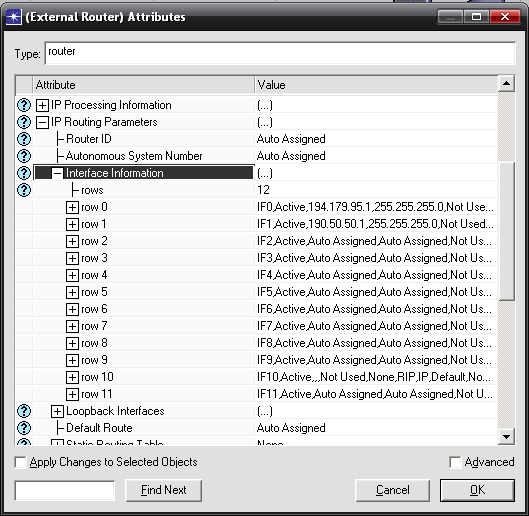Image resolution: width=529 pixels, height=516 pixels.
Task: Click the row 1 value with 190.50.50.1
Action: pos(375,224)
